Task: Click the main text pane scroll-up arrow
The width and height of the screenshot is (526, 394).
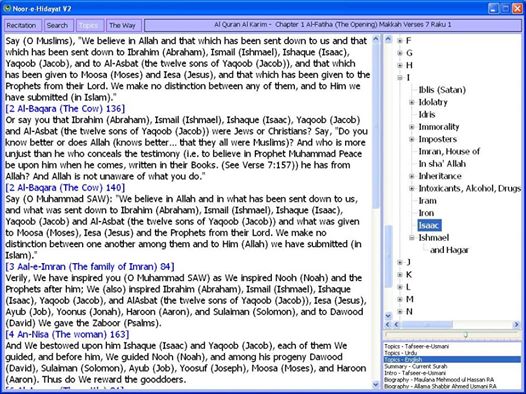Action: pyautogui.click(x=376, y=39)
